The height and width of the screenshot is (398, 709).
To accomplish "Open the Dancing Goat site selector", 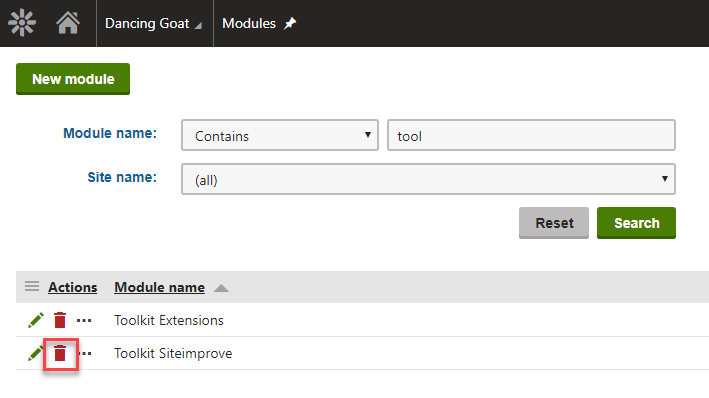I will click(x=153, y=24).
